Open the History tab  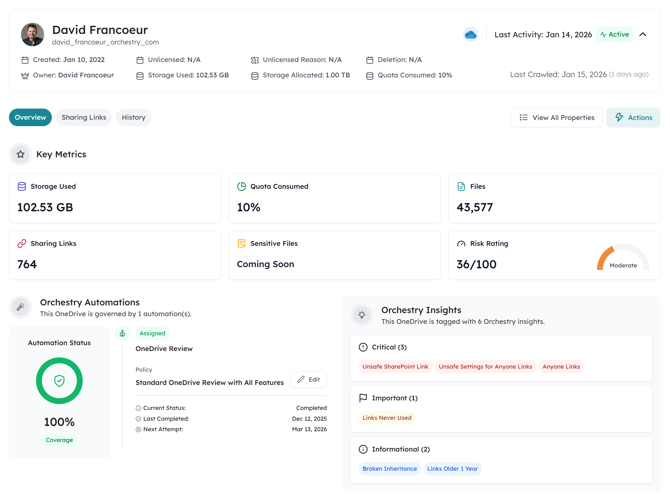point(133,118)
